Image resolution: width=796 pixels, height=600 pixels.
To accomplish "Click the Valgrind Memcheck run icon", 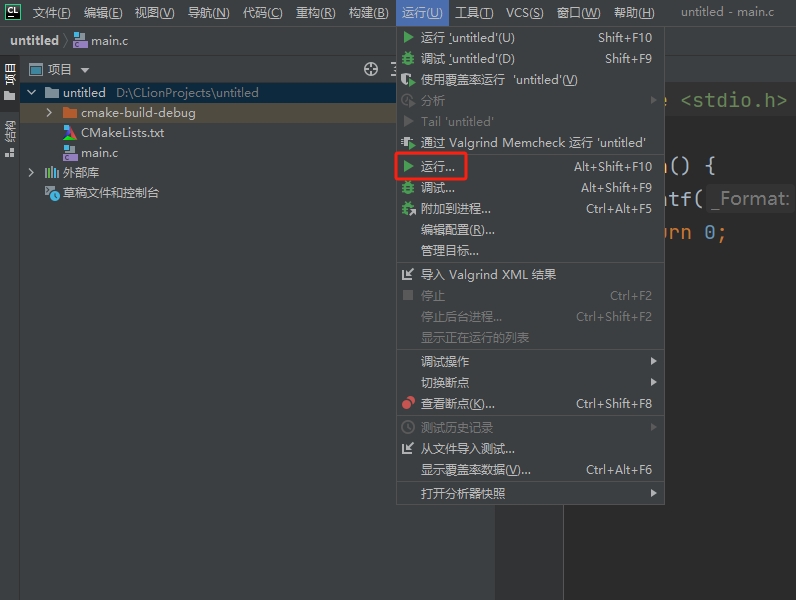I will (408, 143).
